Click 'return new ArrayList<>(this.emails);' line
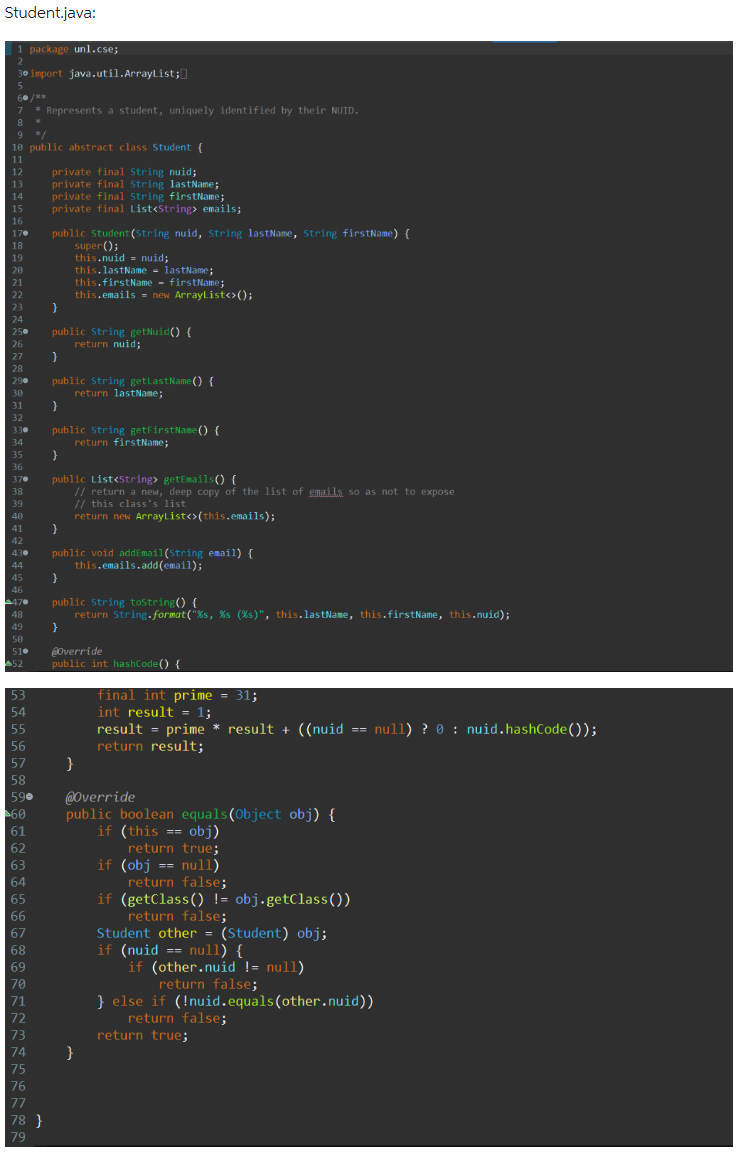Screen dimensions: 744x1158 tap(174, 516)
